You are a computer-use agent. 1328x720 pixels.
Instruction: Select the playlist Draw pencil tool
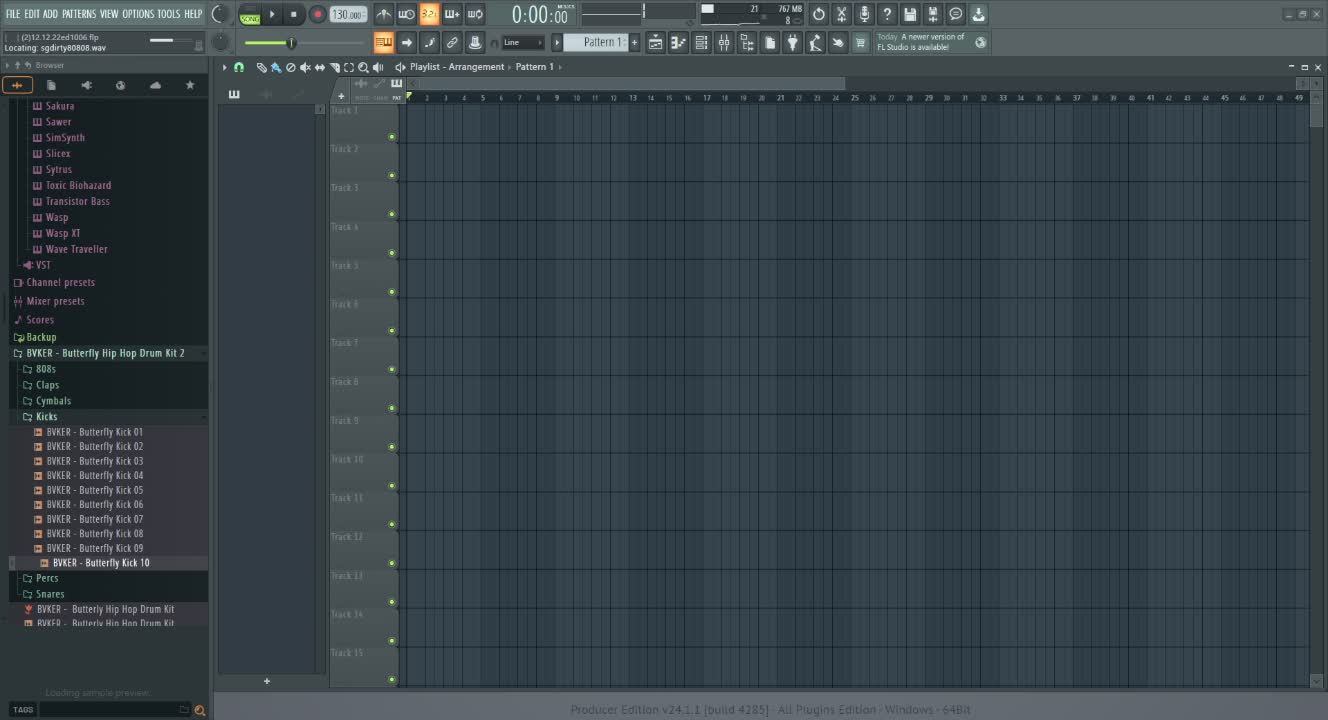tap(261, 67)
